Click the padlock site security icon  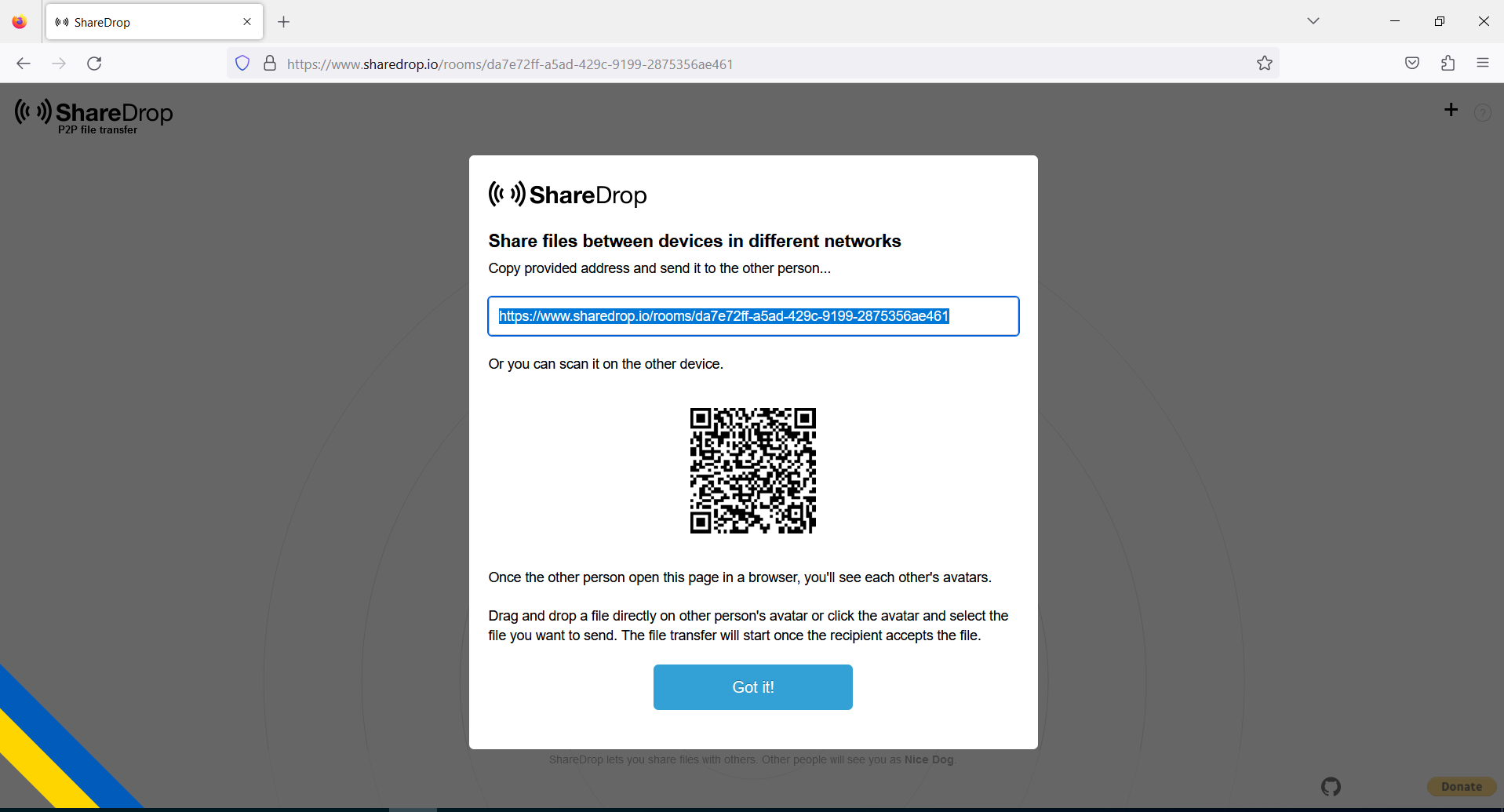pos(269,63)
